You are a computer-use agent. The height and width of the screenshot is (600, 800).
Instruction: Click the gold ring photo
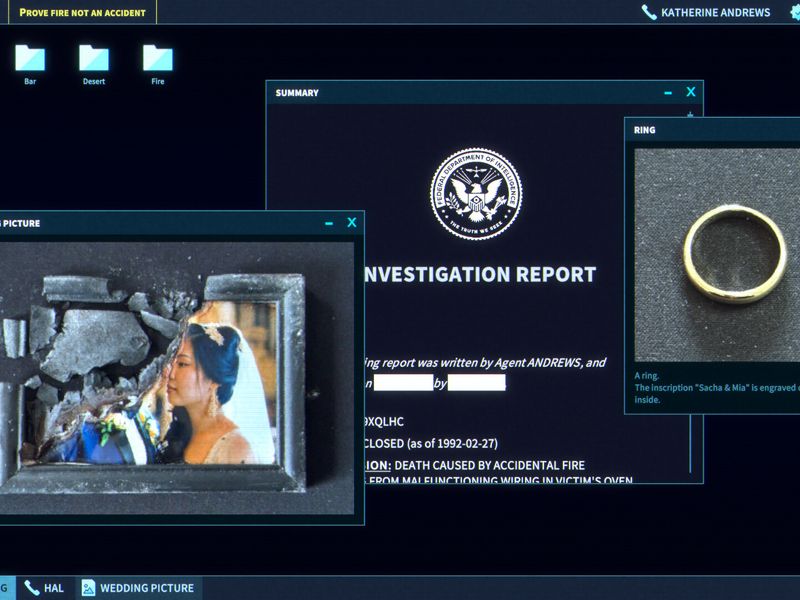[x=717, y=255]
